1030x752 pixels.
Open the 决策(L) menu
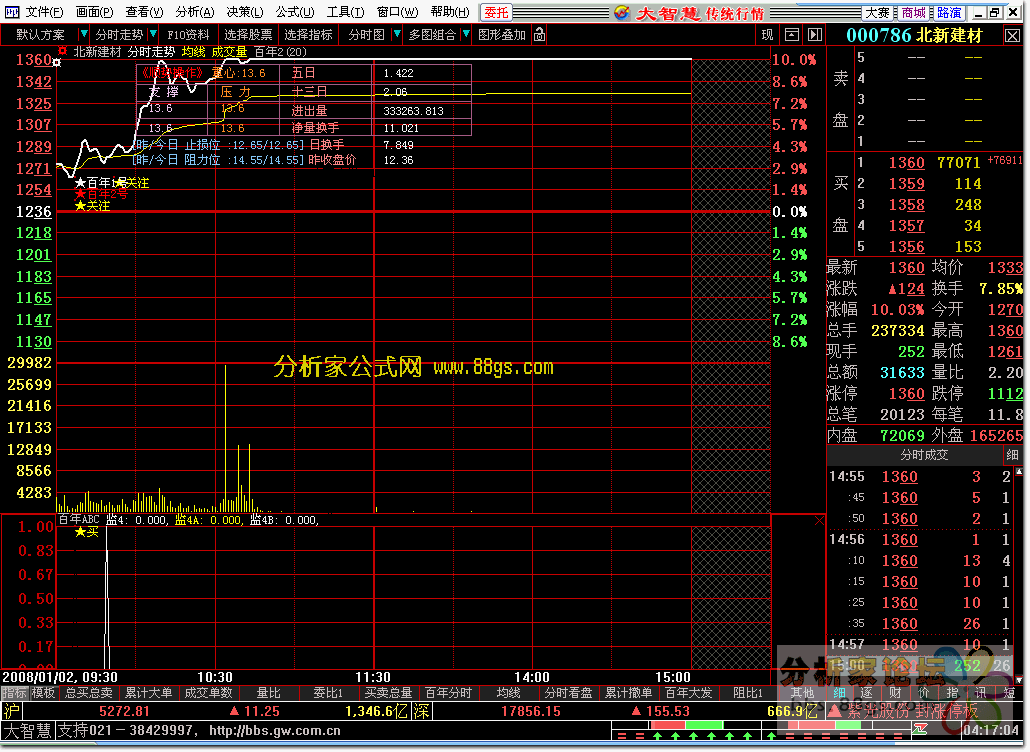[x=244, y=12]
